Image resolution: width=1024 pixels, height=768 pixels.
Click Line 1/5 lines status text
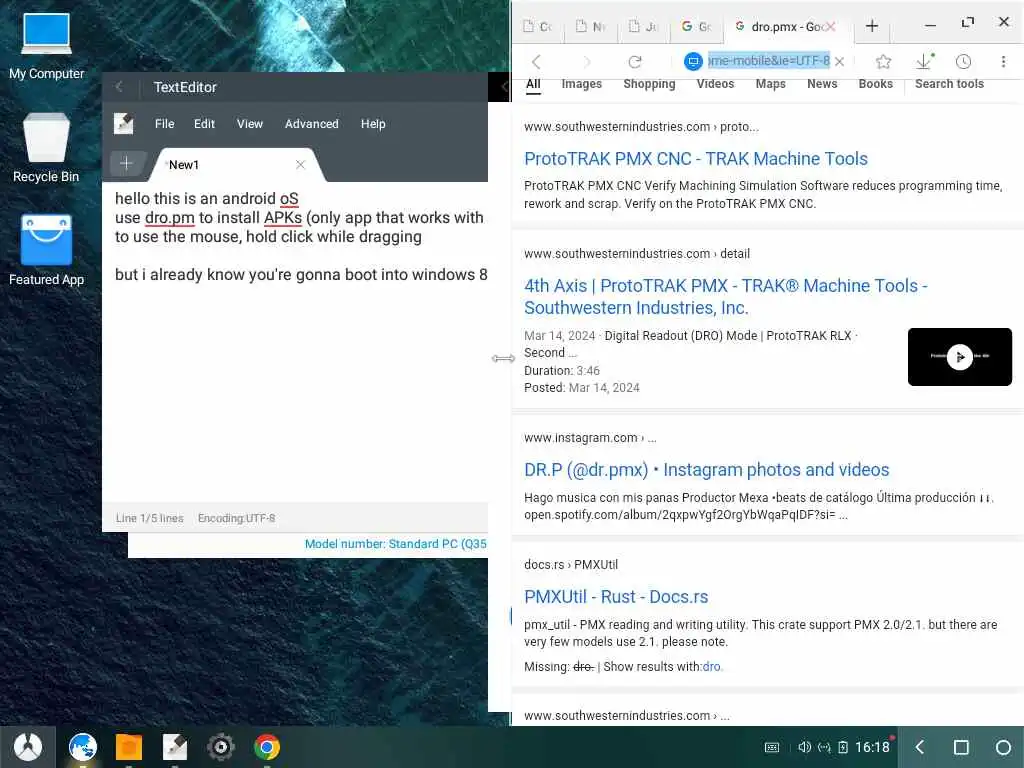[x=150, y=518]
